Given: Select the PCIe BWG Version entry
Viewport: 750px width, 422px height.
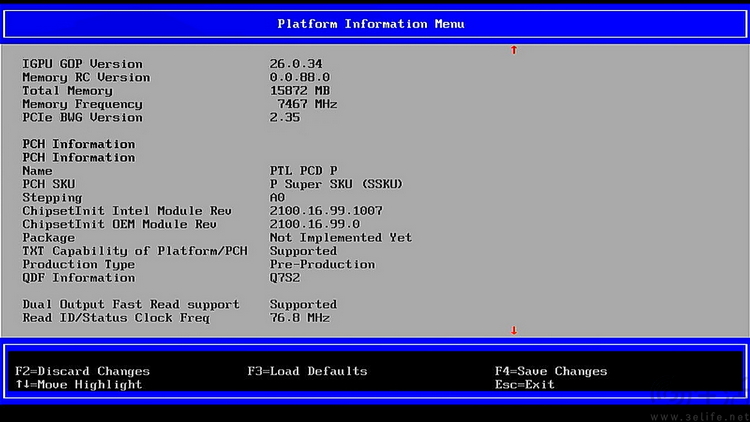Looking at the screenshot, I should [82, 118].
